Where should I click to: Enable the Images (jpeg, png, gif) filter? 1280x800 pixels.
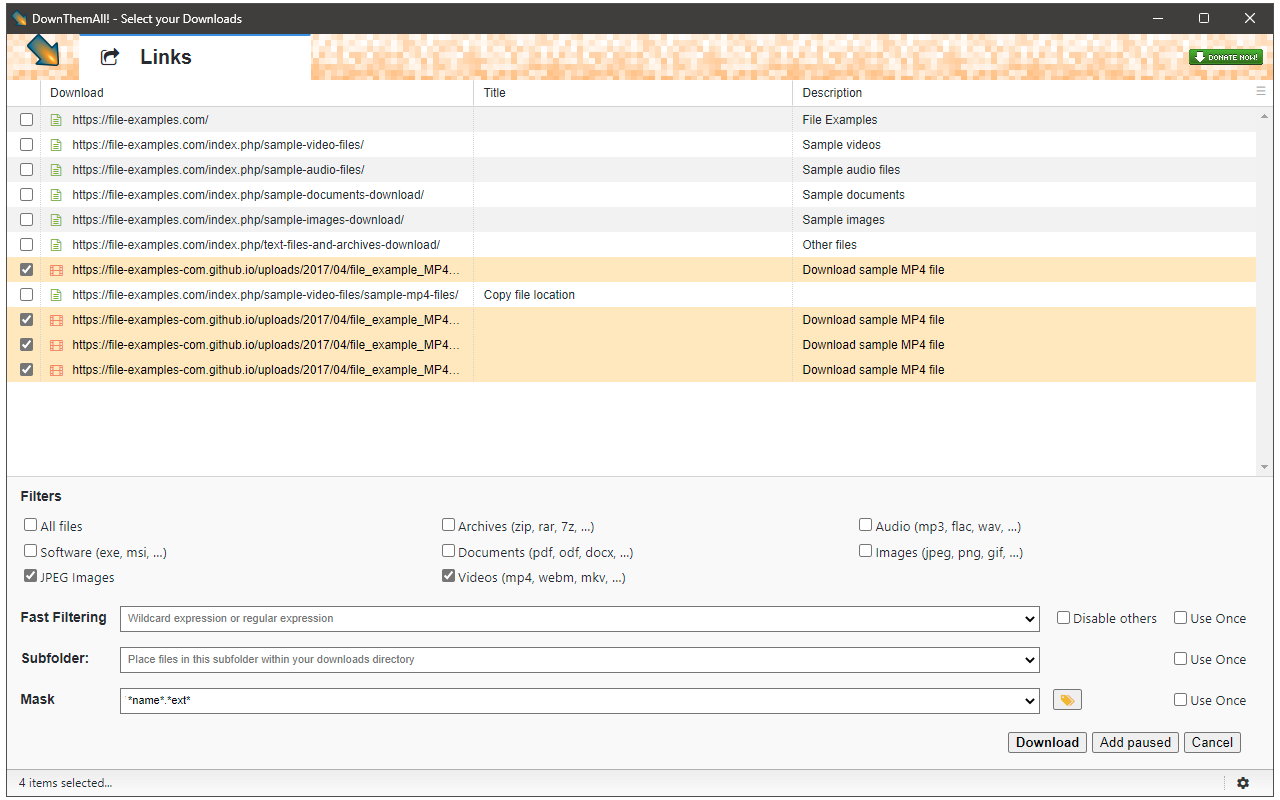865,551
